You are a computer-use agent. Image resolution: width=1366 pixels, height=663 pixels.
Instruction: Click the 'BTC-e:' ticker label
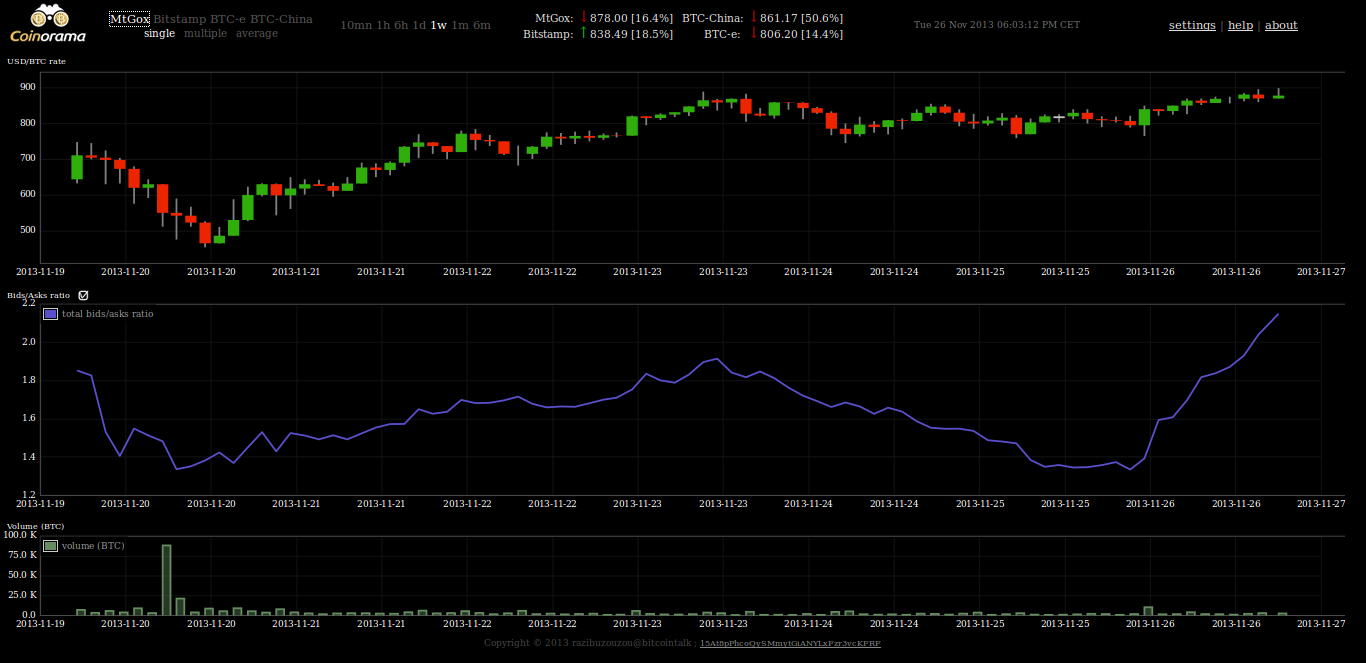pos(724,34)
